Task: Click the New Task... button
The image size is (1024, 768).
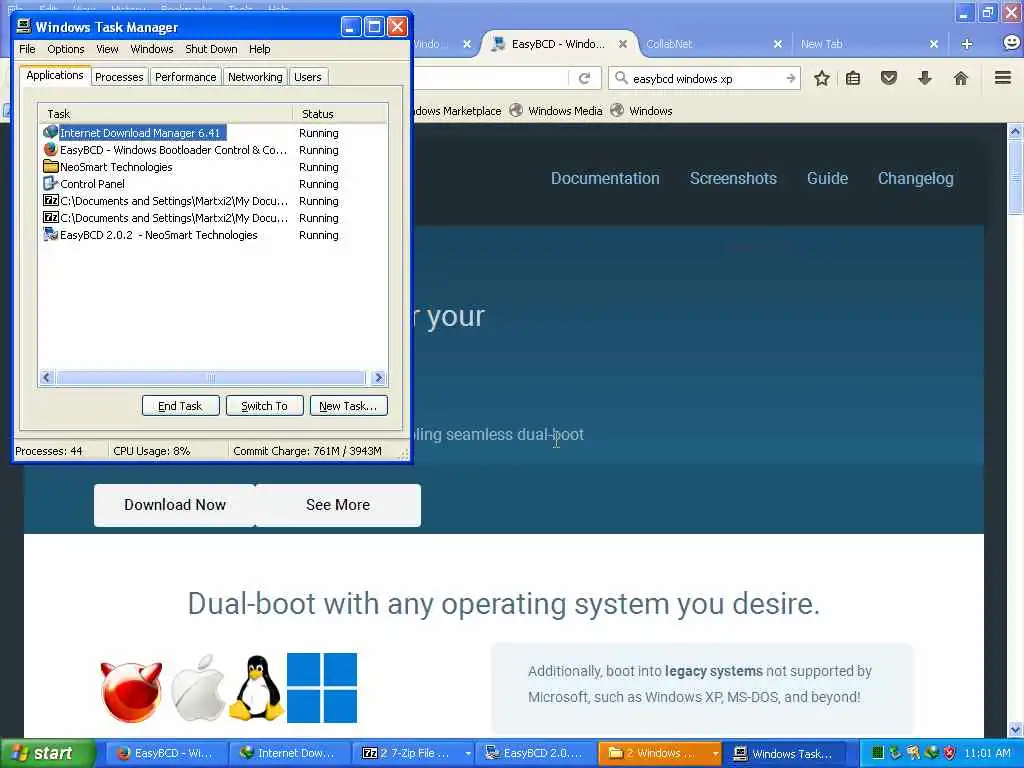Action: click(348, 406)
